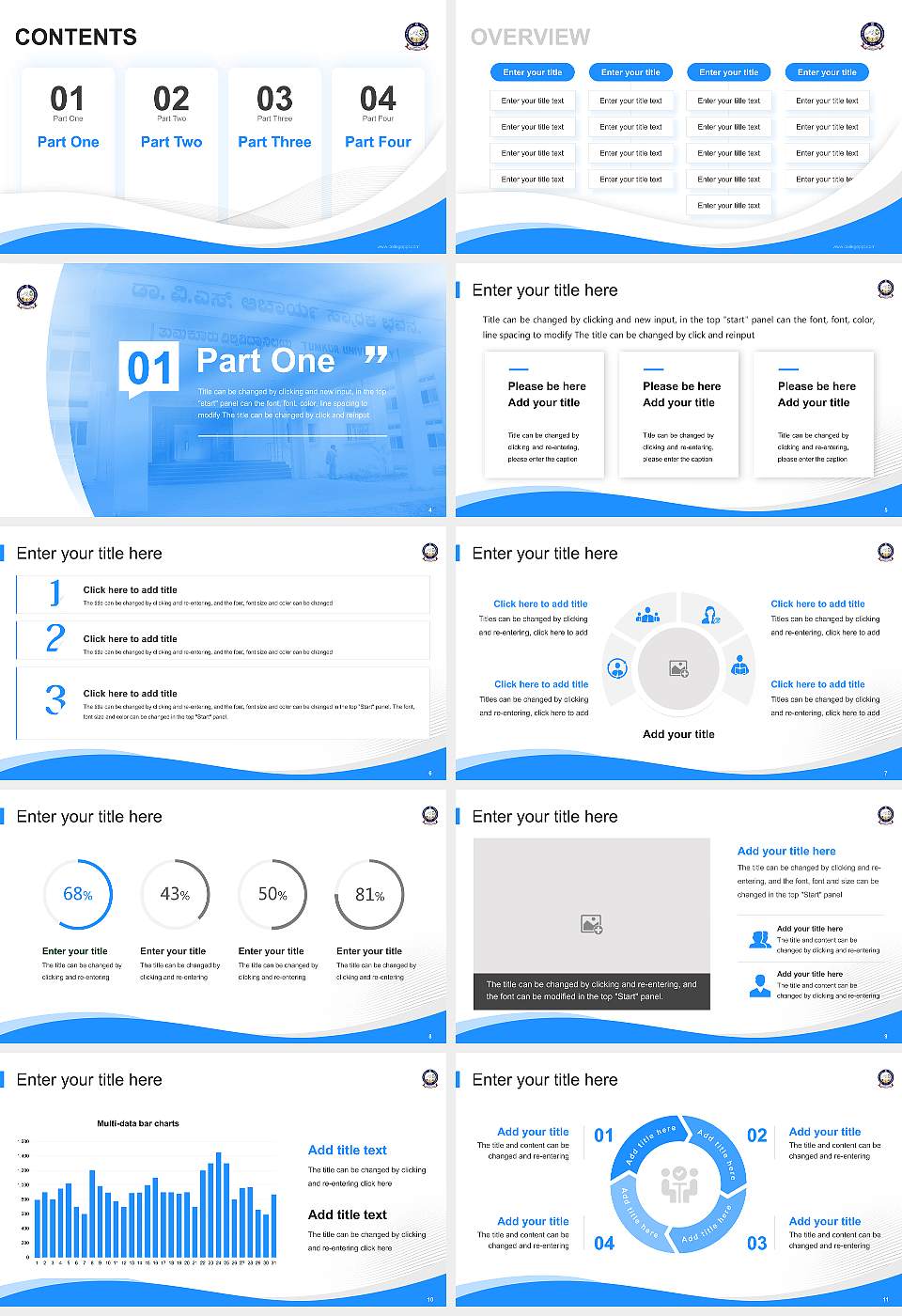The width and height of the screenshot is (902, 1316).
Task: Click the large numeral 1 in the numbered list
Action: pyautogui.click(x=55, y=593)
